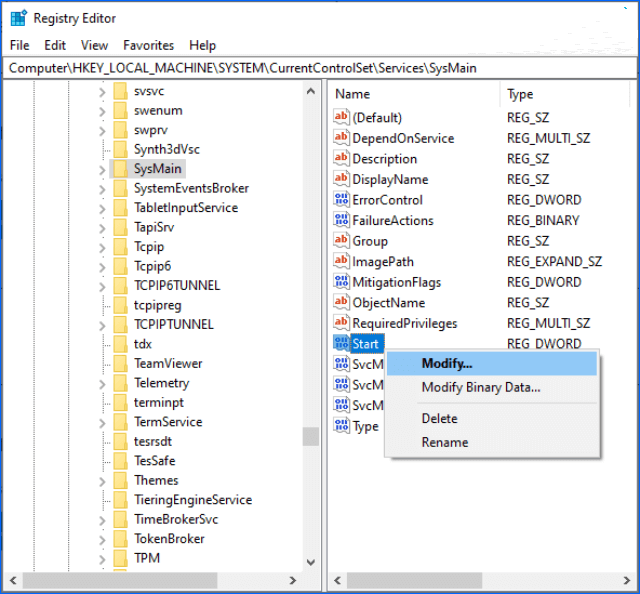Screen dimensions: 640x594
Task: Click the Type DWORD value icon
Action: (x=341, y=426)
